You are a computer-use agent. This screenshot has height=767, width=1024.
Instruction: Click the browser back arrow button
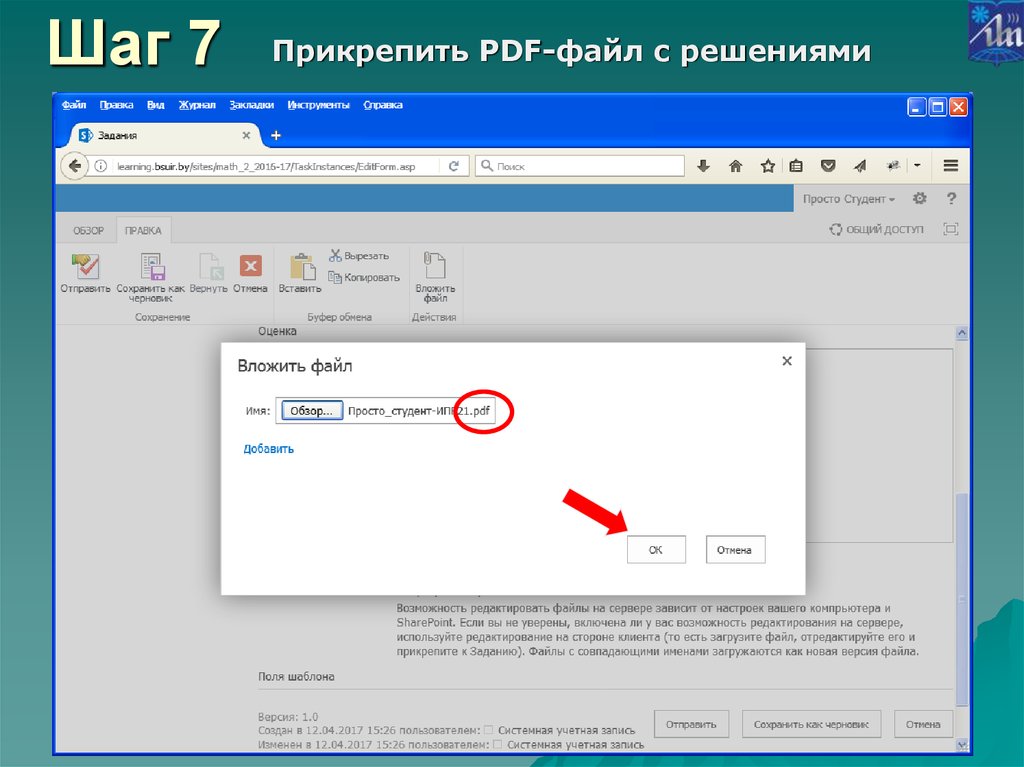[x=75, y=166]
